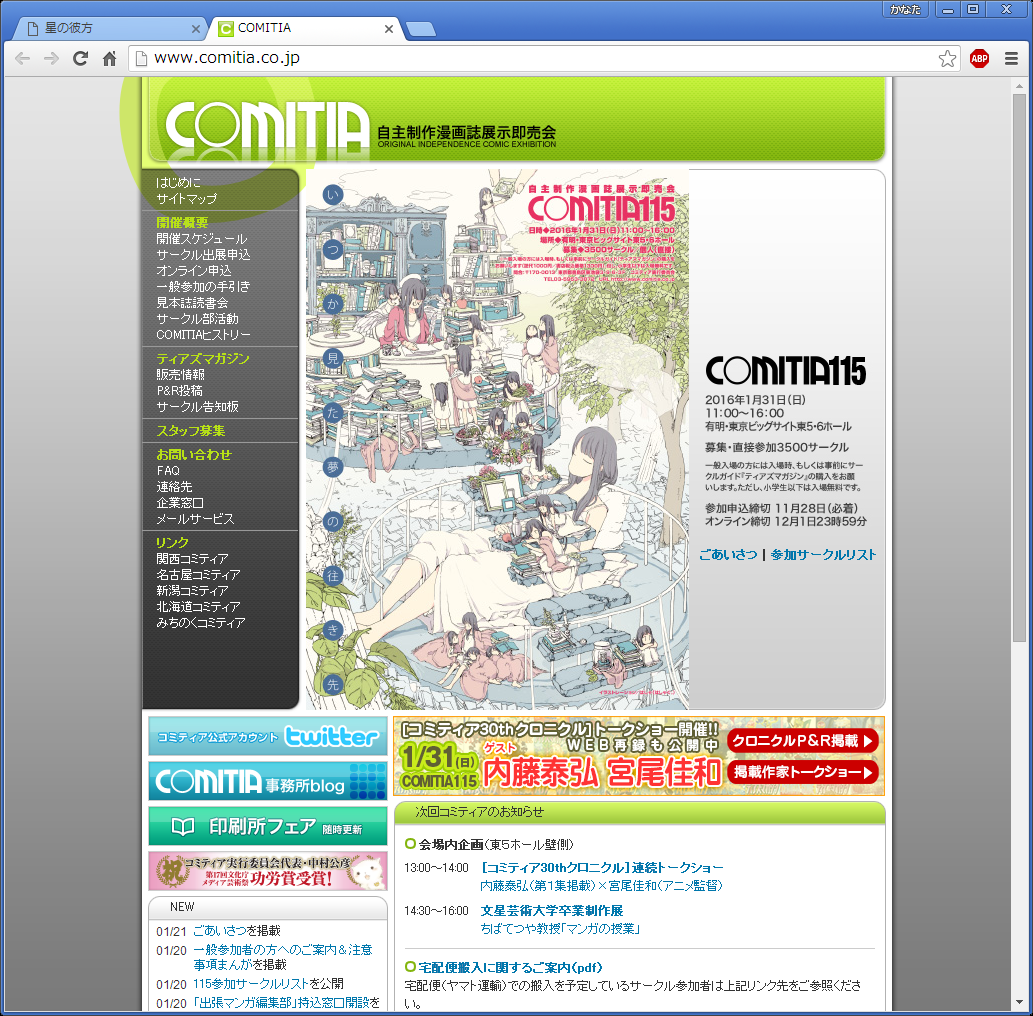1033x1016 pixels.
Task: Open 01/21 ごあいさつ news link
Action: [218, 931]
